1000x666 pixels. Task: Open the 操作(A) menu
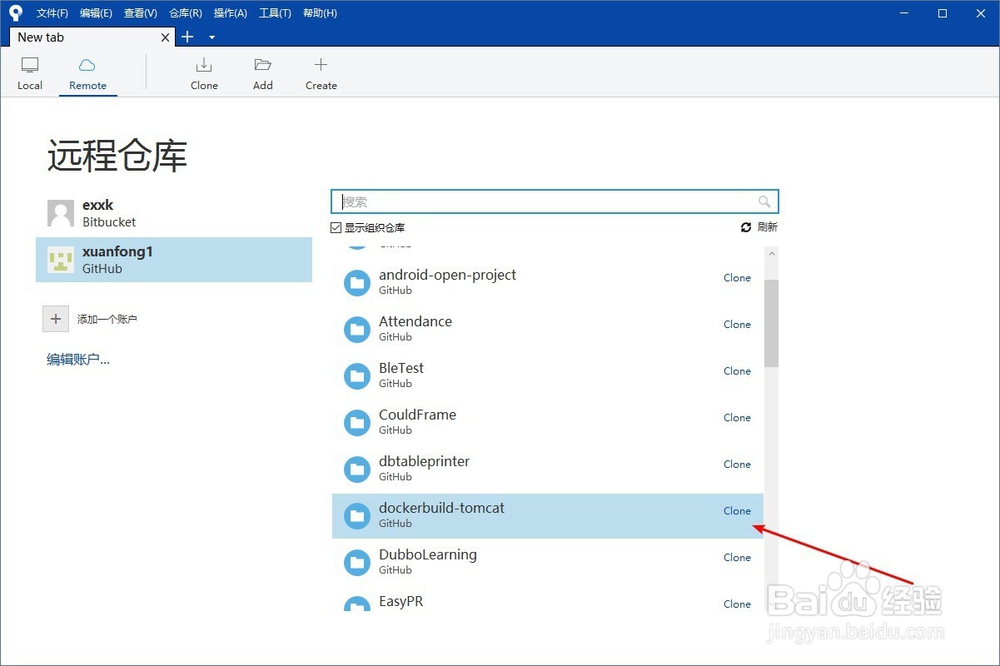tap(230, 13)
